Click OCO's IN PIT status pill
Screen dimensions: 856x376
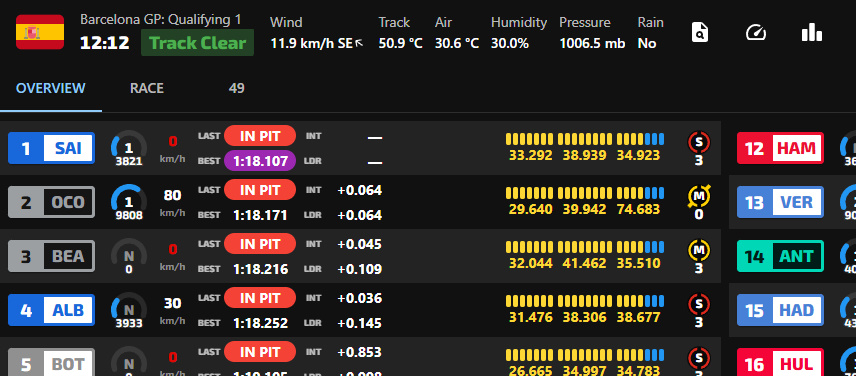pyautogui.click(x=260, y=189)
